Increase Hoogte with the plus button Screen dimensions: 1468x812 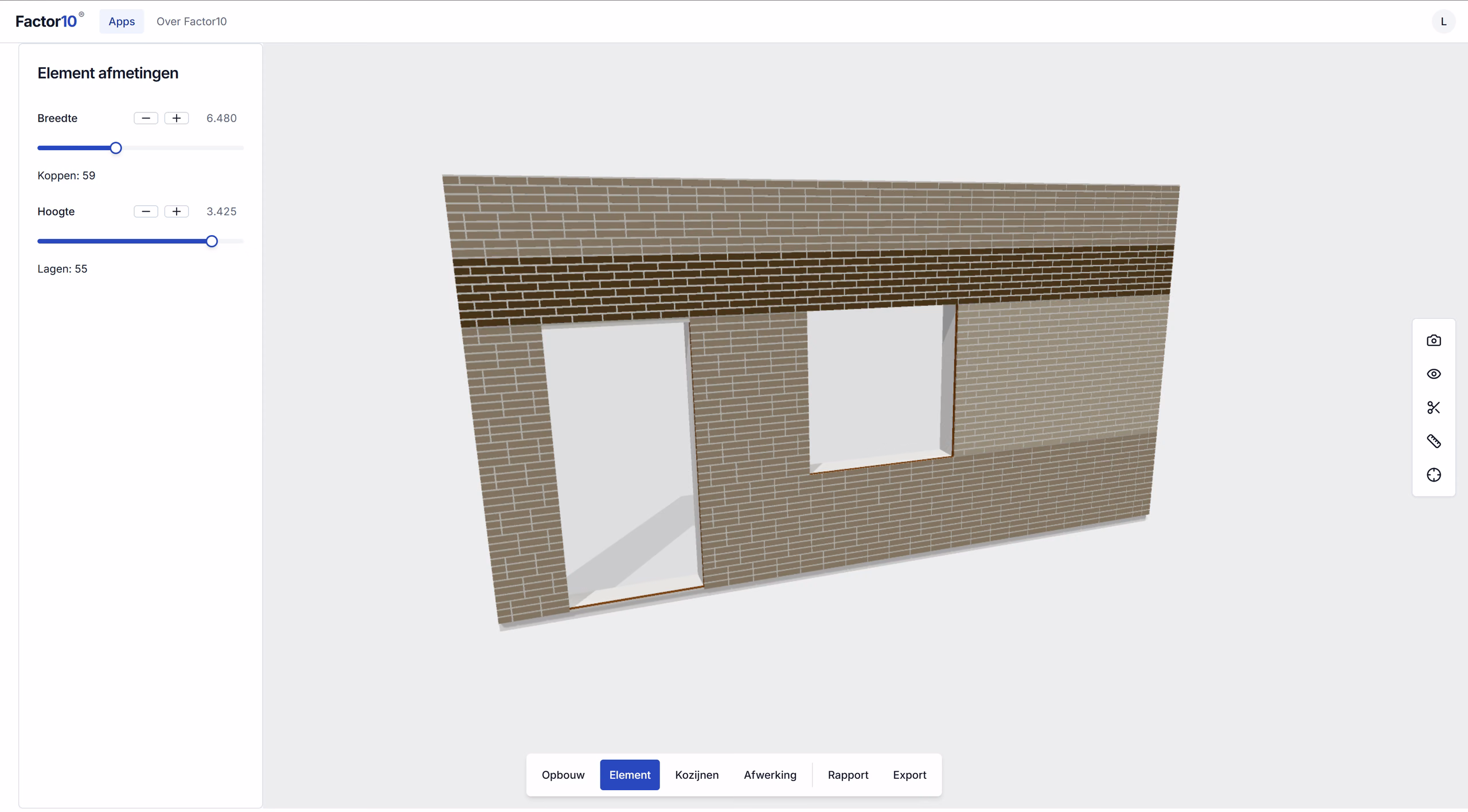pos(177,212)
